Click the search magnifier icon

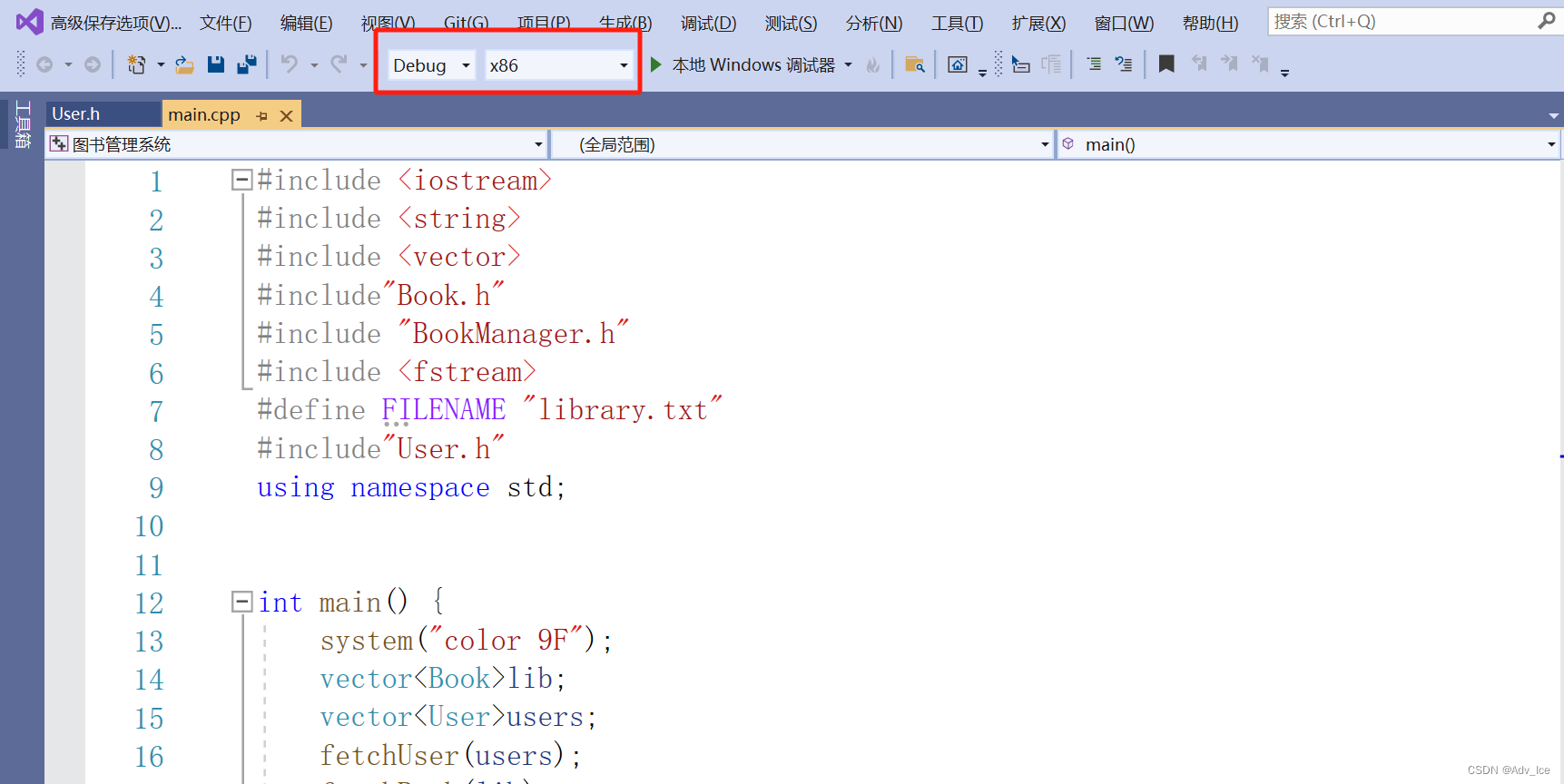coord(1547,21)
